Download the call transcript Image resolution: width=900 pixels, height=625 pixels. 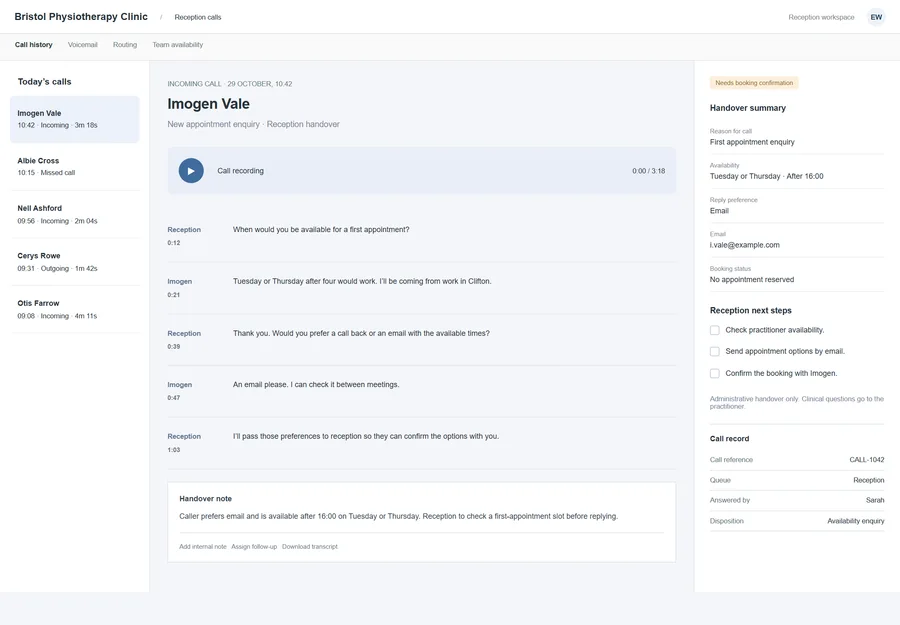click(309, 547)
